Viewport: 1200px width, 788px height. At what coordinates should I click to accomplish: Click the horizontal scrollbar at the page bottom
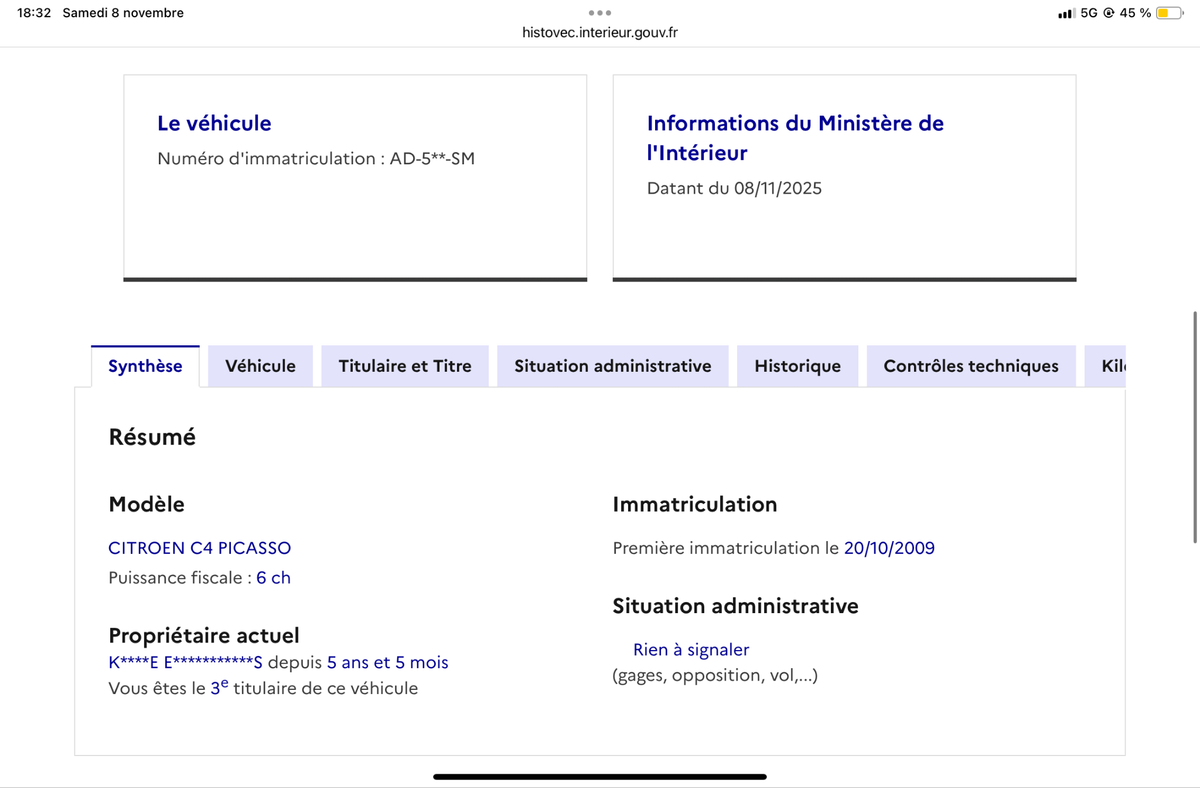point(599,775)
